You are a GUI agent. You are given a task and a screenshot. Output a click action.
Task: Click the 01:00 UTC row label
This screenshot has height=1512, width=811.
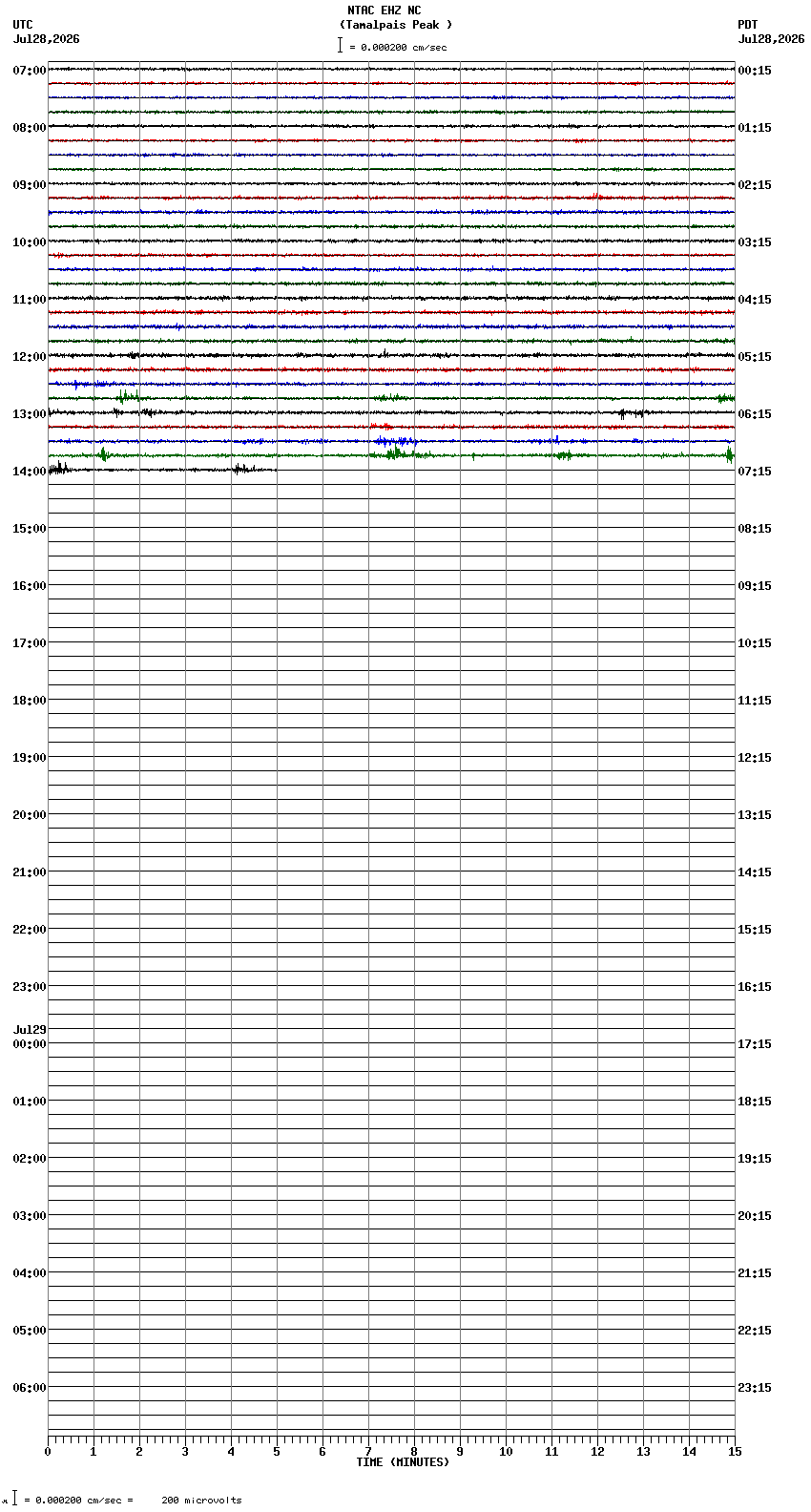coord(30,1102)
